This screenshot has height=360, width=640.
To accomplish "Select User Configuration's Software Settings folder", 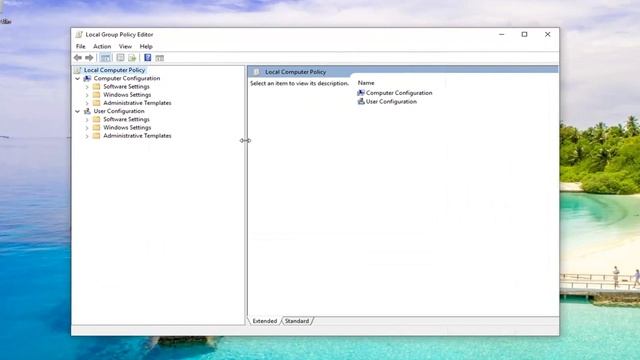I will pos(126,120).
